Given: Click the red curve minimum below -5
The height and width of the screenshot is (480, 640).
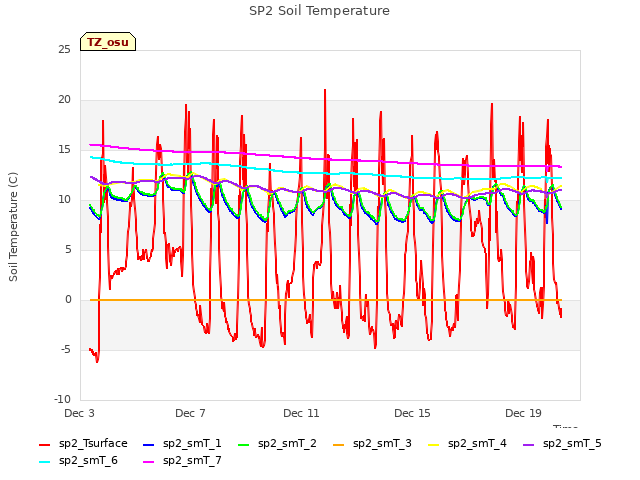Looking at the screenshot, I should coord(97,361).
